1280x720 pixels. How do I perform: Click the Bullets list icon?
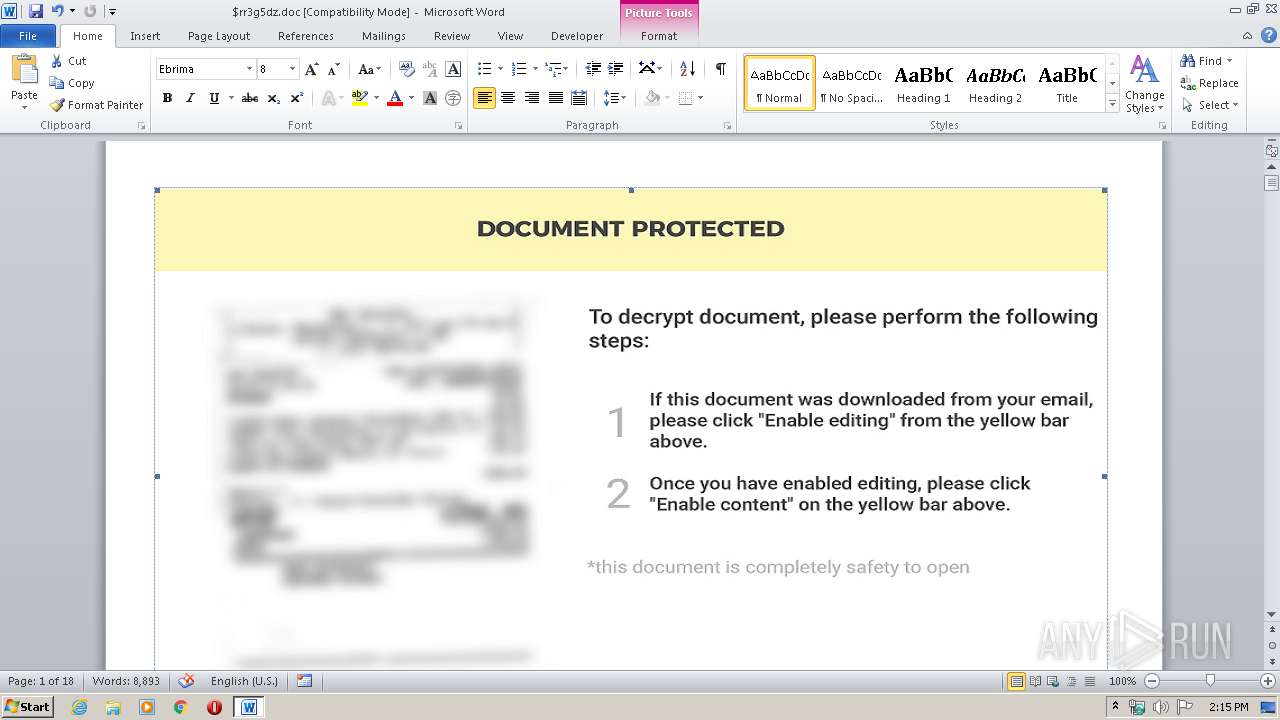click(x=485, y=69)
